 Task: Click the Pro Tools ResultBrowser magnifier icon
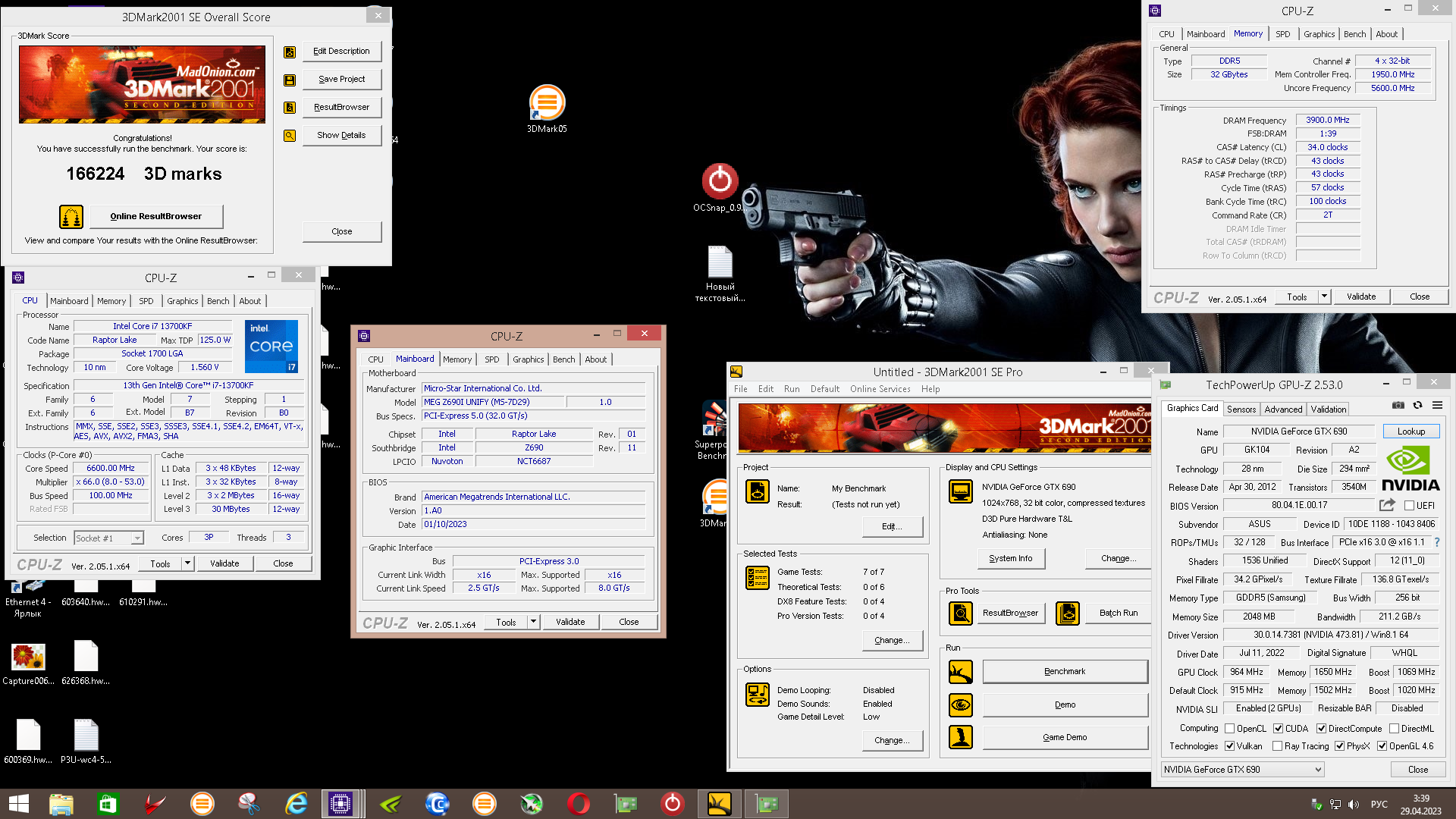click(961, 613)
